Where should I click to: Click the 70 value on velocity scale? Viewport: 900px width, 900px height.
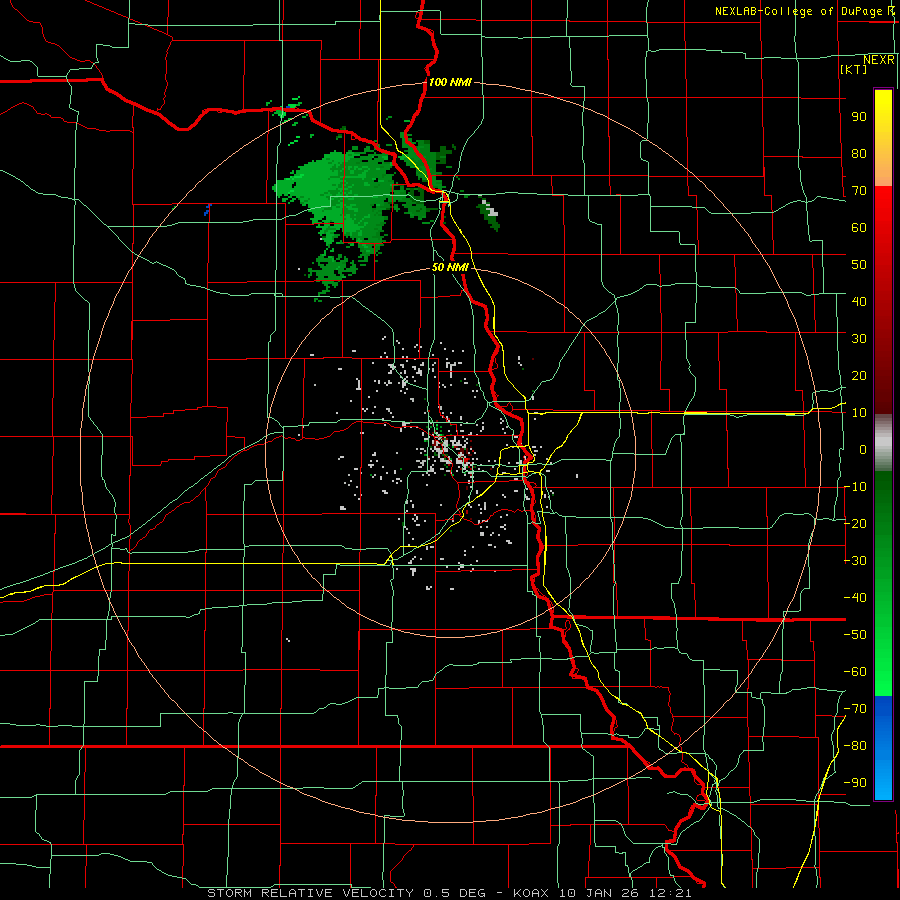tap(859, 191)
